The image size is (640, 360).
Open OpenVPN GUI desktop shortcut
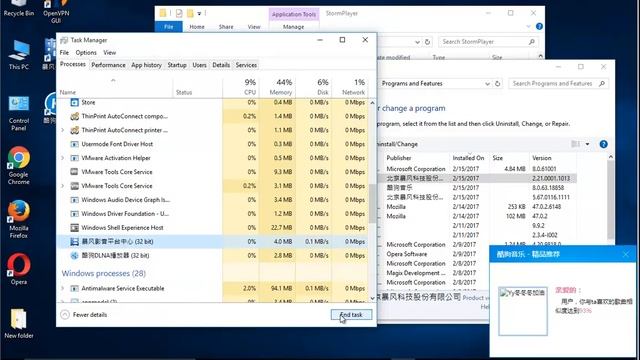(x=56, y=11)
